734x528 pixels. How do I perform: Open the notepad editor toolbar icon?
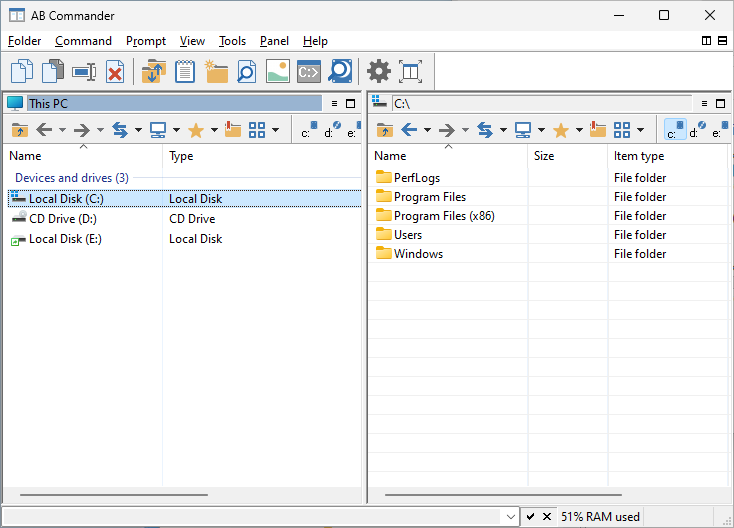(185, 72)
